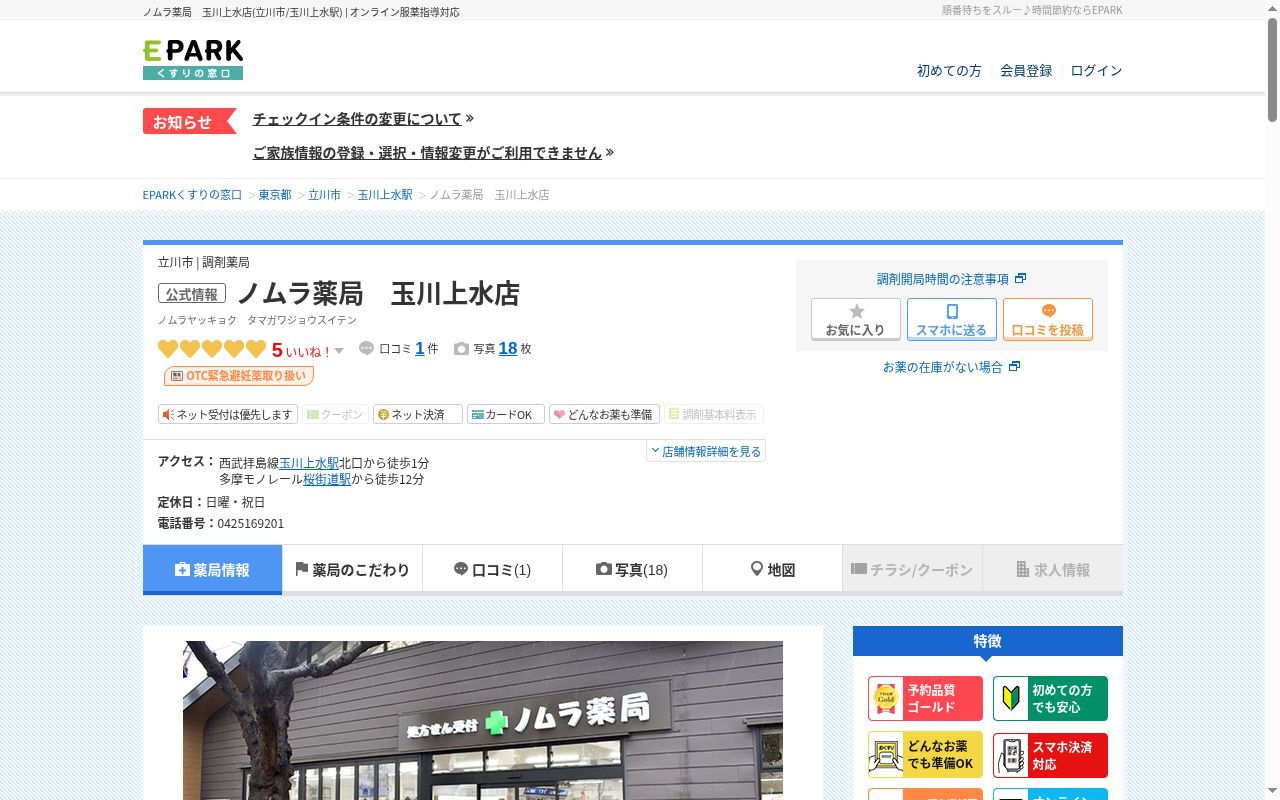This screenshot has width=1280, height=800.
Task: Go to 立川市 breadcrumb
Action: point(324,195)
